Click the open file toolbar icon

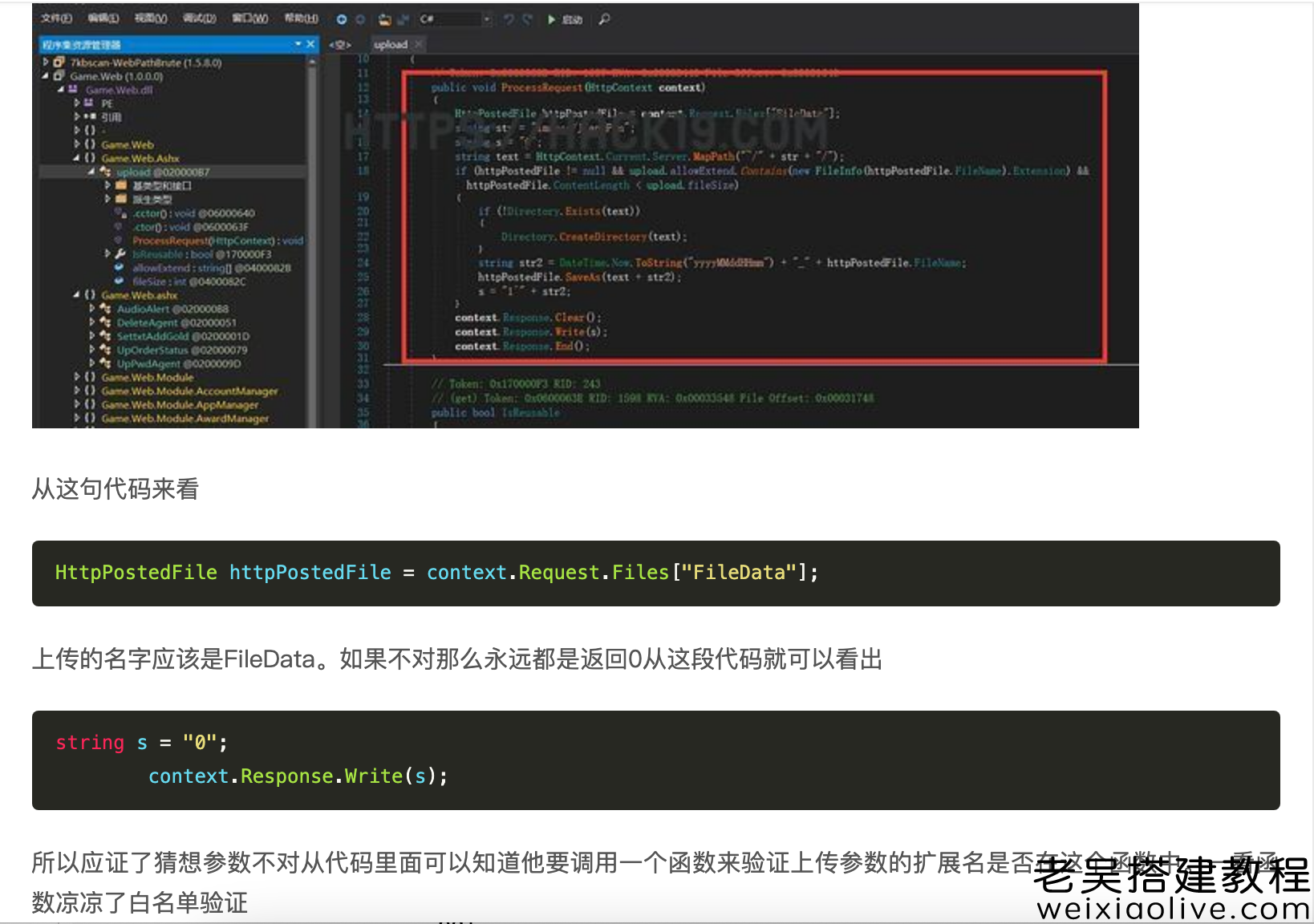384,19
